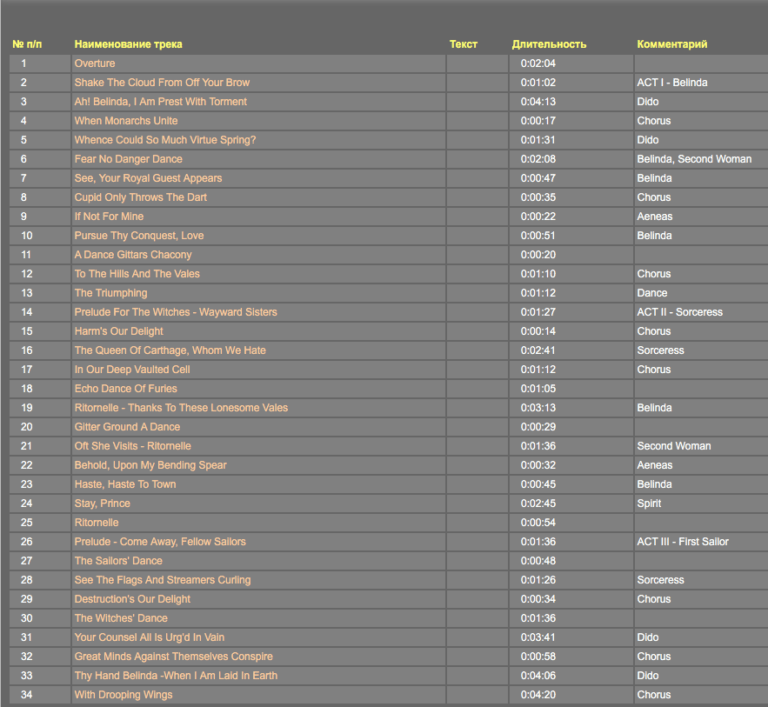The width and height of the screenshot is (768, 707).
Task: Open Pursue Thy Conquest, Love
Action: 139,236
